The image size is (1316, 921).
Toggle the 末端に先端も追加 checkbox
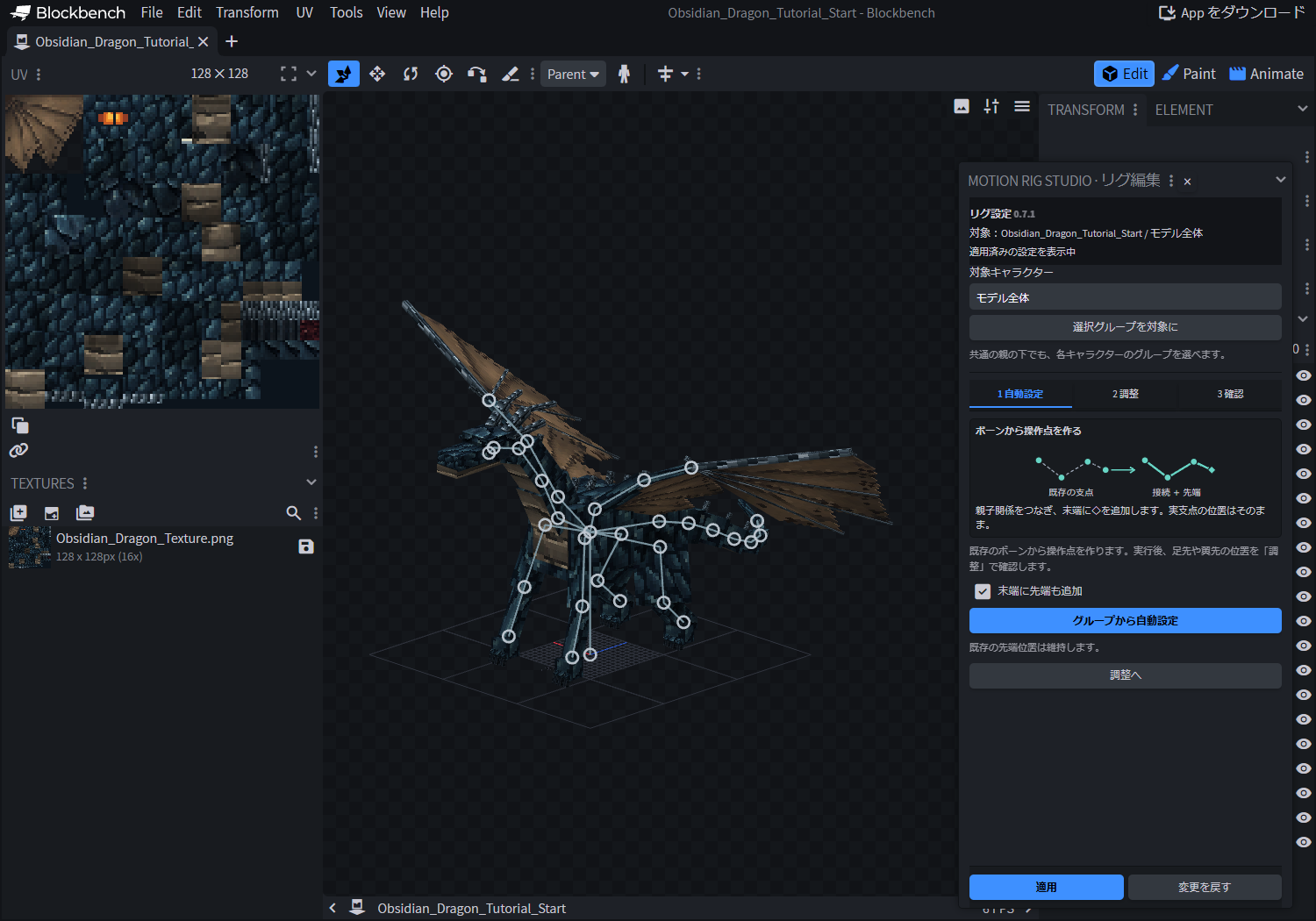click(983, 591)
